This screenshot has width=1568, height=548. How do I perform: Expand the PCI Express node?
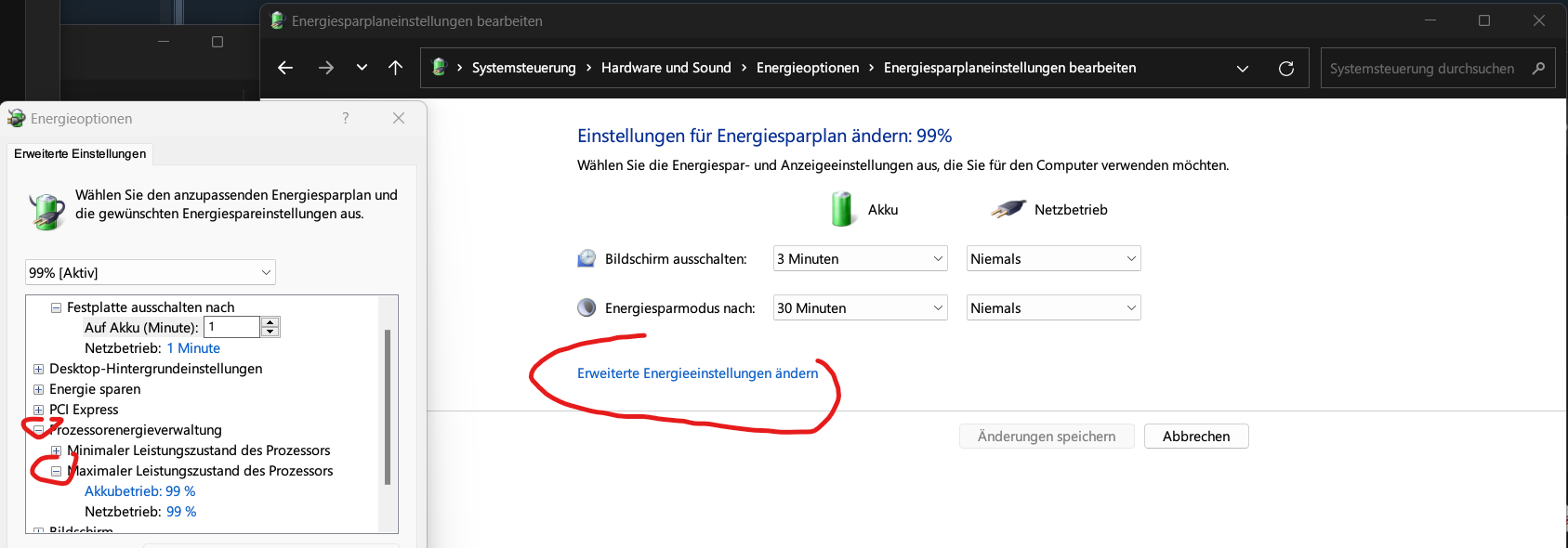[x=38, y=410]
